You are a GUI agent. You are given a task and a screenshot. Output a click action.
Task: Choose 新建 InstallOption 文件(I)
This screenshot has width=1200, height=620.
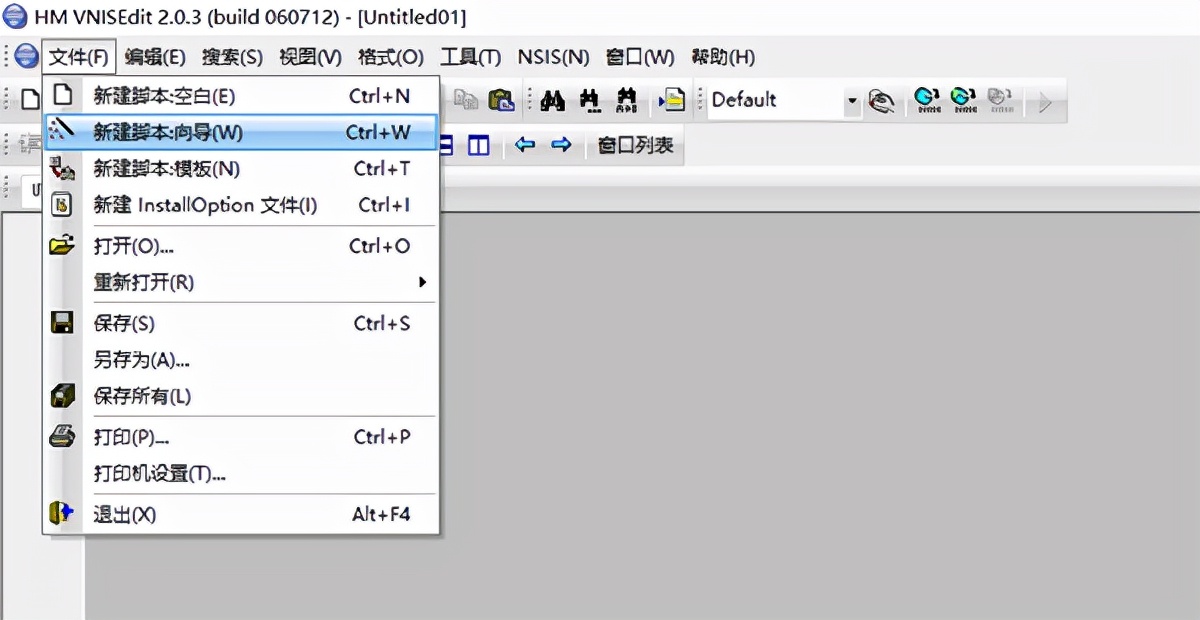click(x=241, y=205)
